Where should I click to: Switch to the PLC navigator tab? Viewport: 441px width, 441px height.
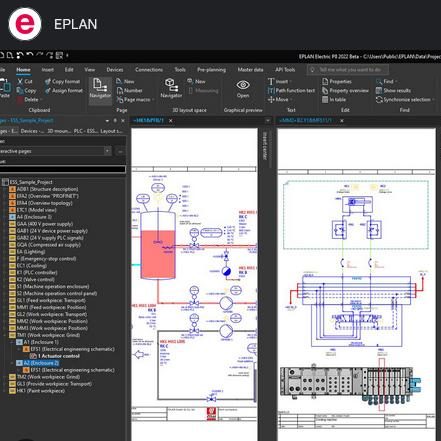click(x=86, y=131)
